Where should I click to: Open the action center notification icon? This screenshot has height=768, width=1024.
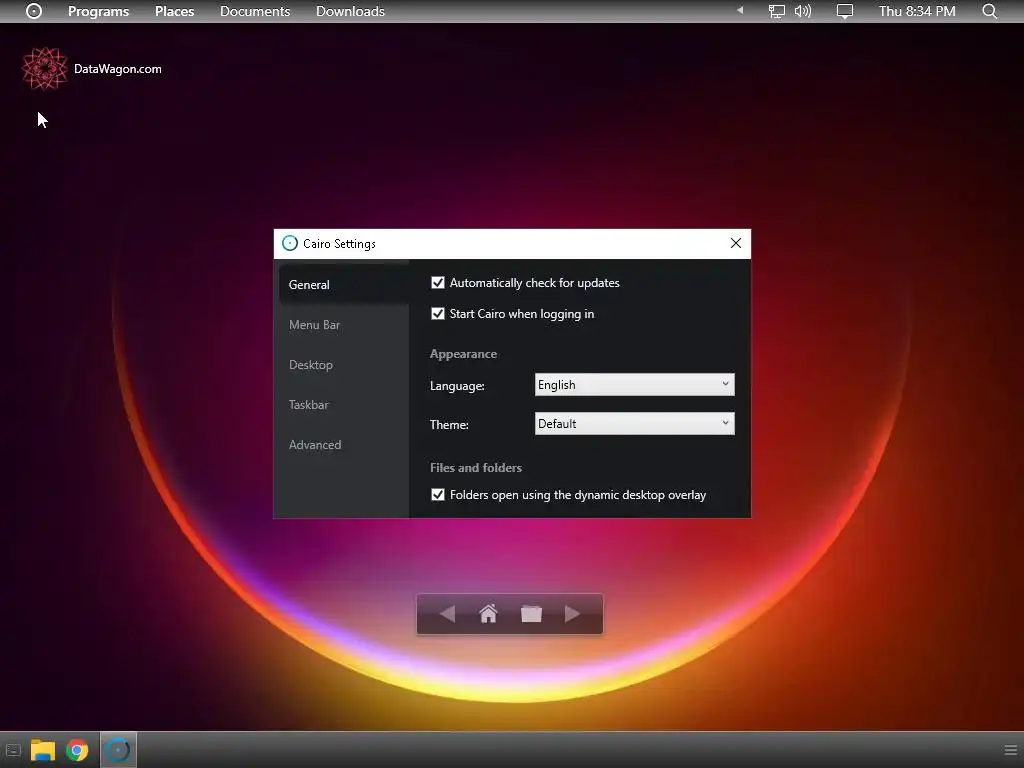pyautogui.click(x=845, y=11)
